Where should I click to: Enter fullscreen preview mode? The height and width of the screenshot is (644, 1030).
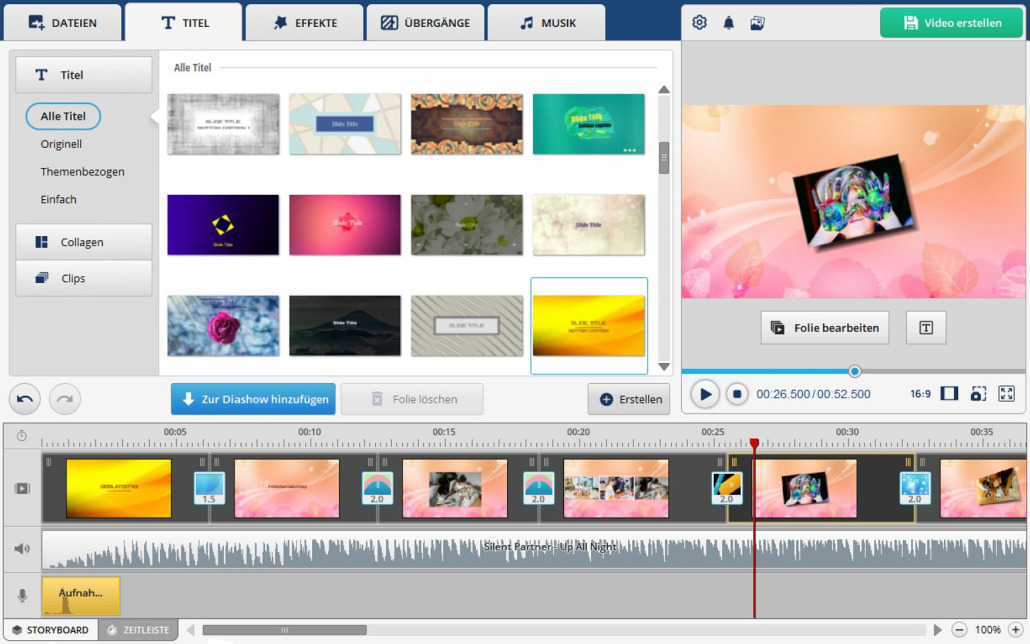tap(1006, 394)
